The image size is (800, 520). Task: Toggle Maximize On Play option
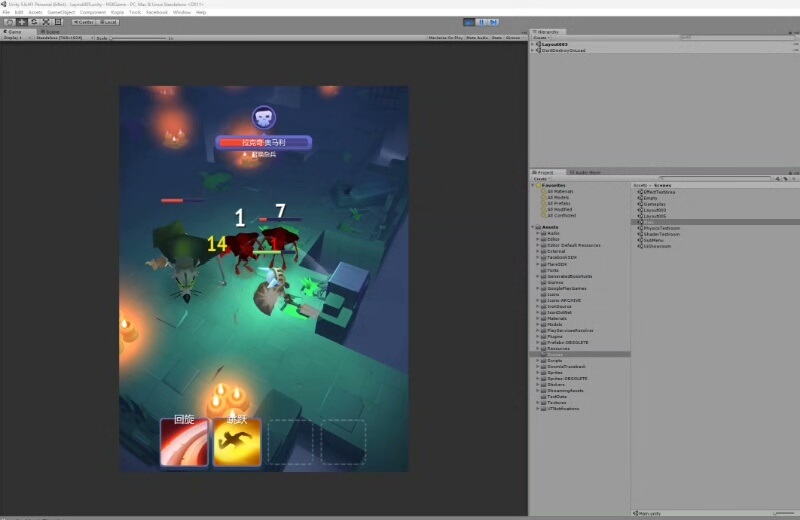tap(445, 38)
